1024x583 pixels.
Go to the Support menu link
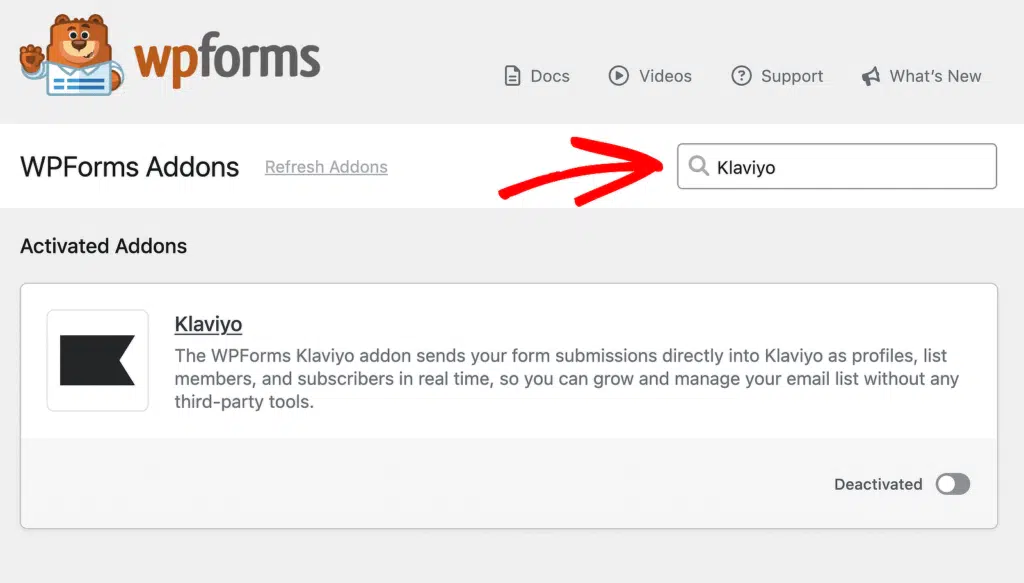coord(777,76)
